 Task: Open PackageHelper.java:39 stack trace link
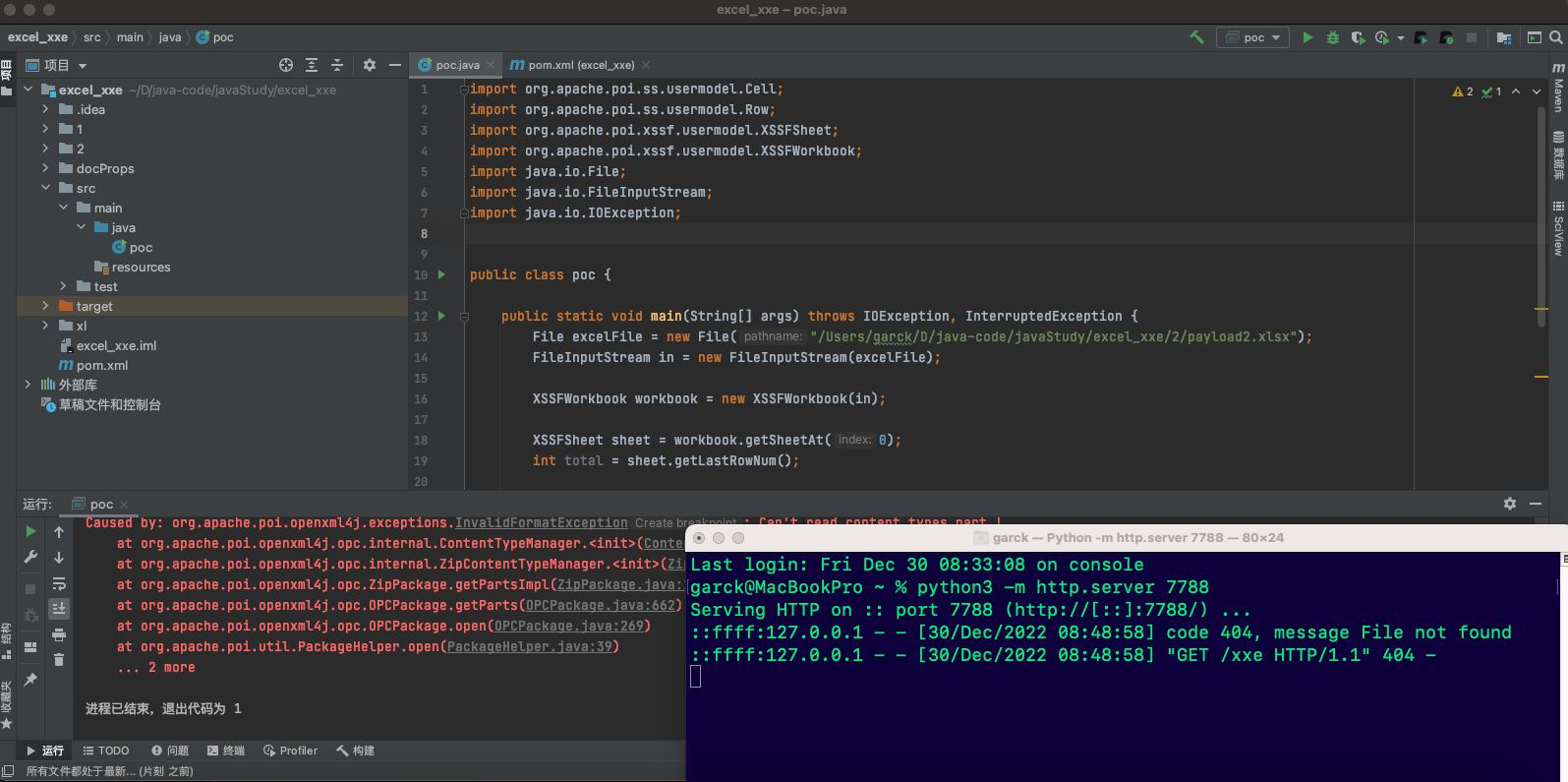pyautogui.click(x=530, y=647)
